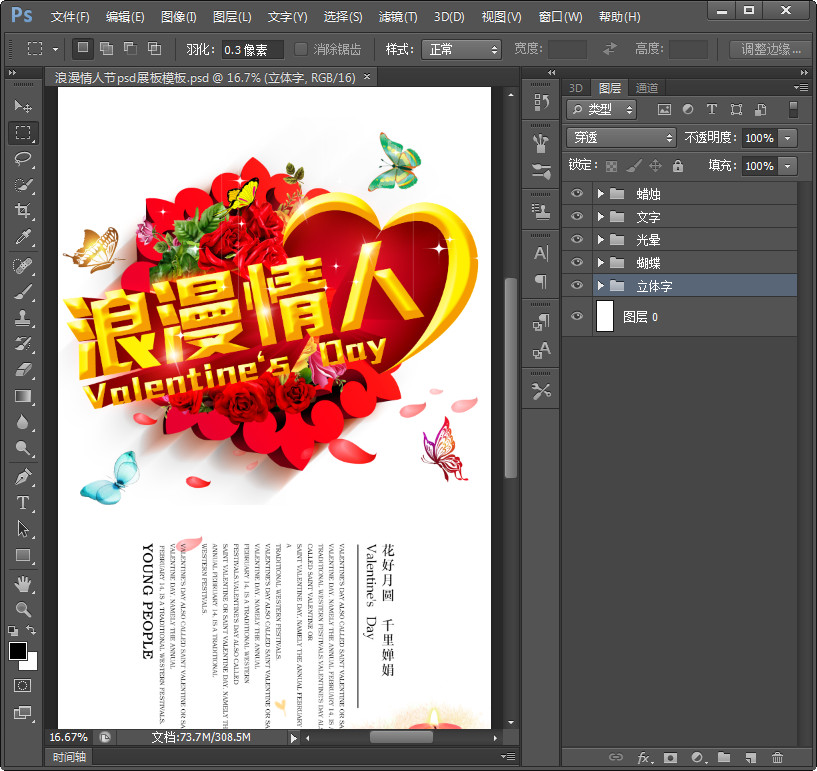
Task: Select the Horizontal Type tool
Action: [x=23, y=503]
